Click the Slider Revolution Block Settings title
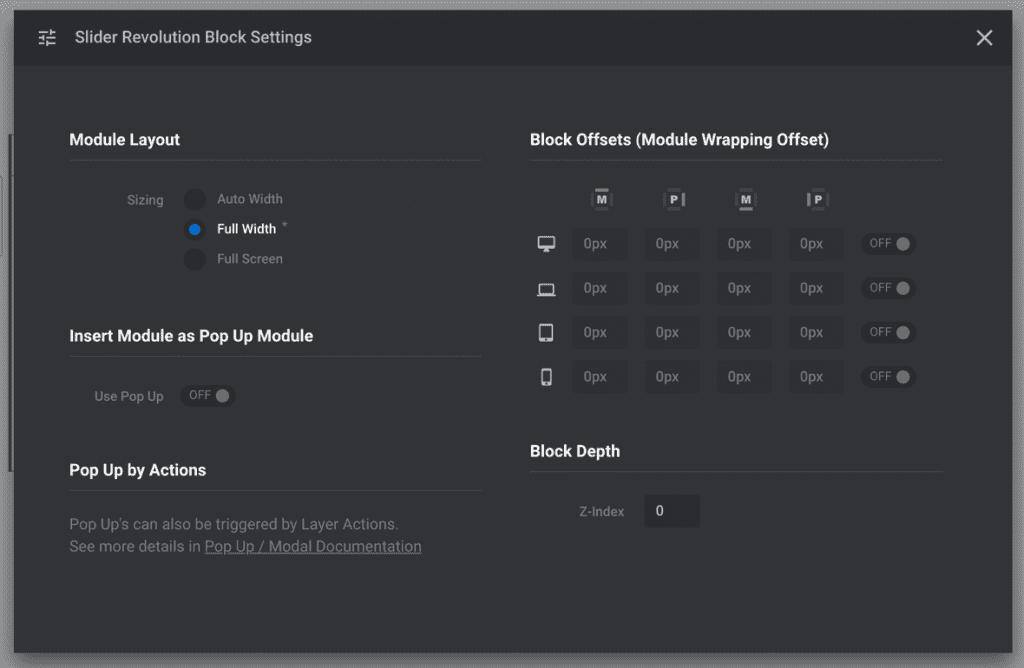 [193, 37]
